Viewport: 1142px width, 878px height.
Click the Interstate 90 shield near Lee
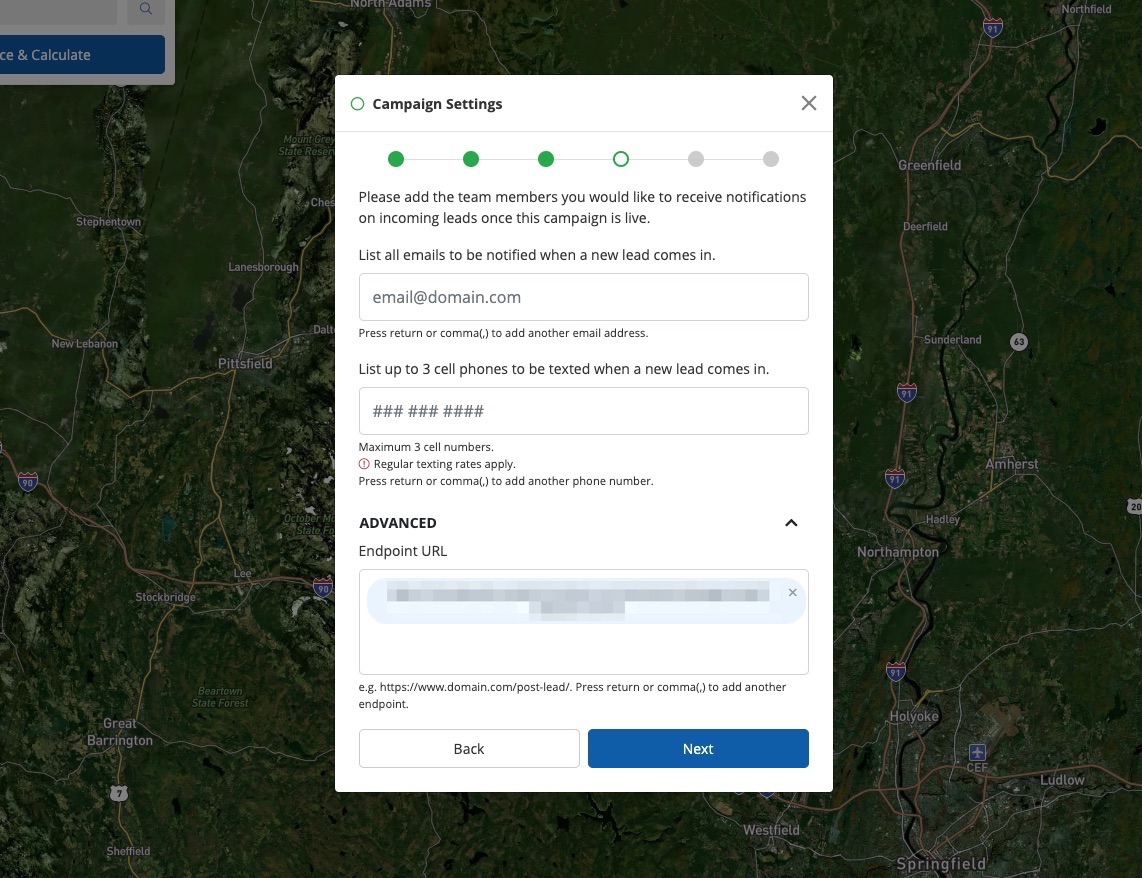(x=322, y=587)
